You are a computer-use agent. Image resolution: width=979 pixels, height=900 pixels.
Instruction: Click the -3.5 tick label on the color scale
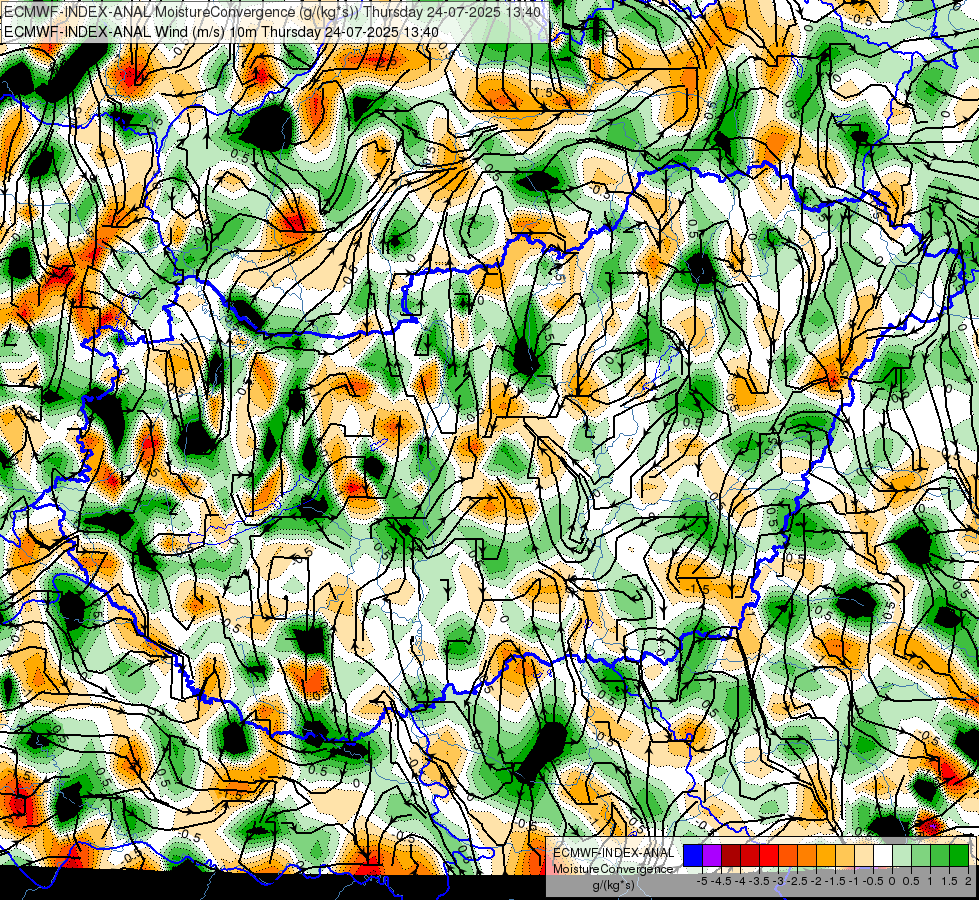pyautogui.click(x=759, y=881)
